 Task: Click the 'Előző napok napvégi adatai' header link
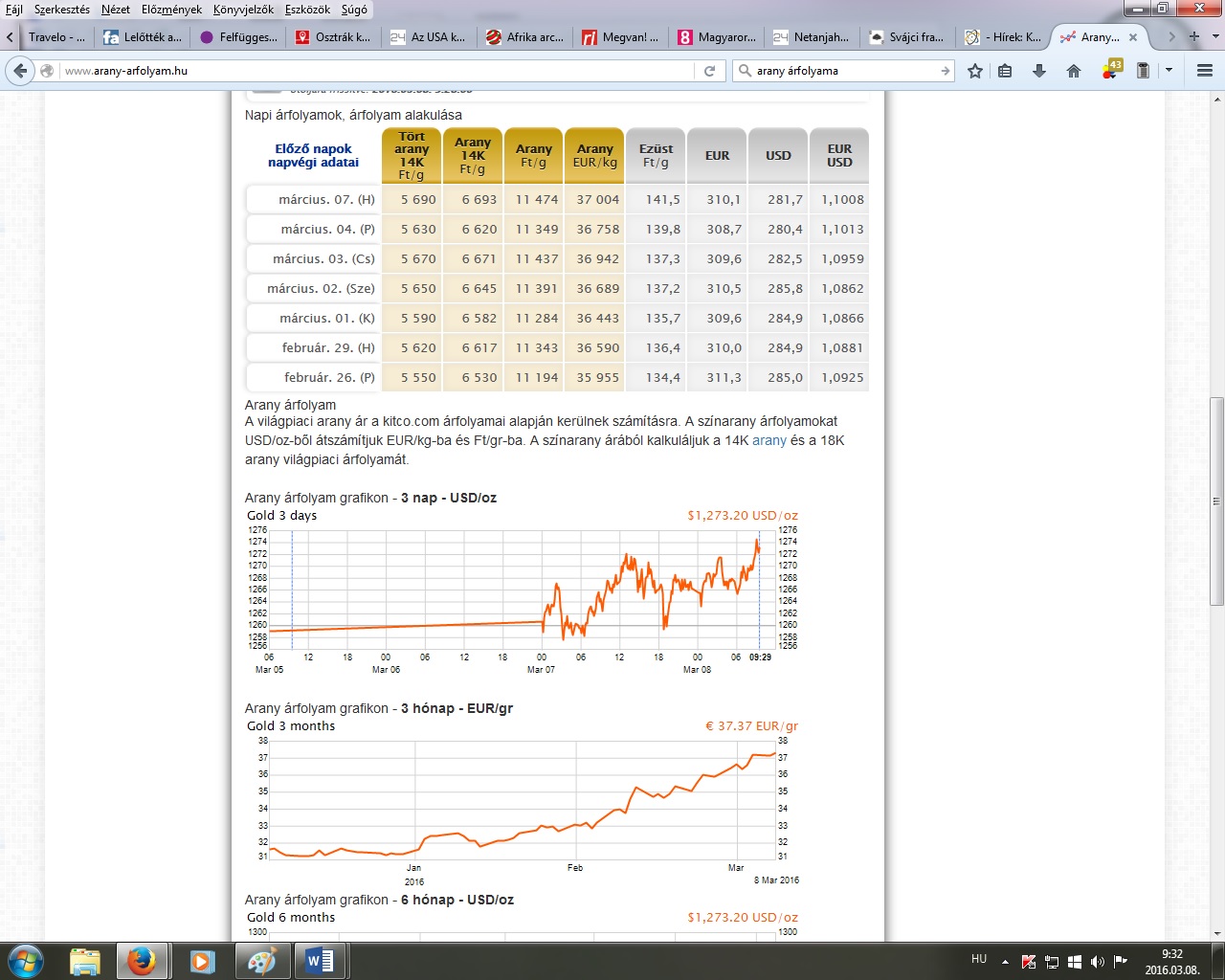313,155
